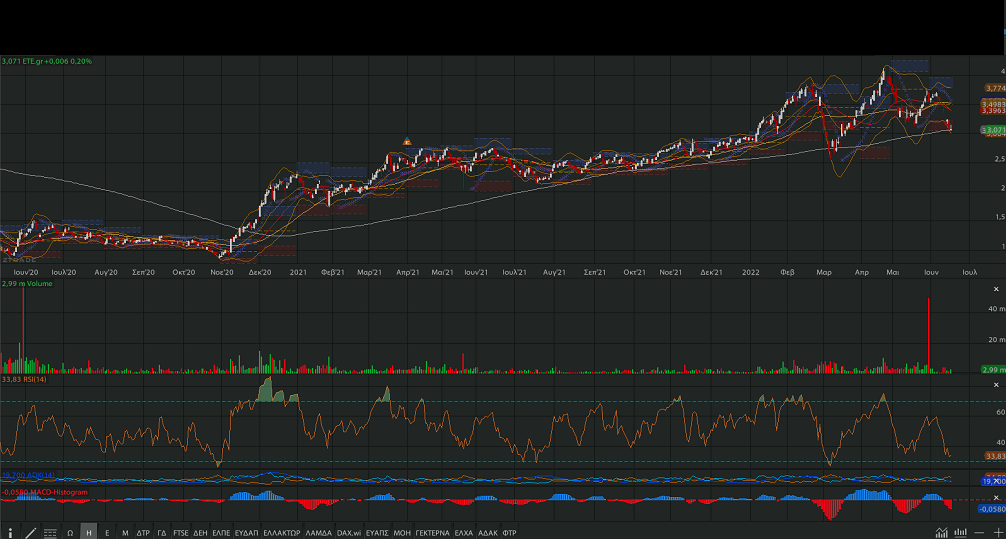Viewport: 1006px width, 540px height.
Task: Open the table list view icon
Action: [50, 533]
